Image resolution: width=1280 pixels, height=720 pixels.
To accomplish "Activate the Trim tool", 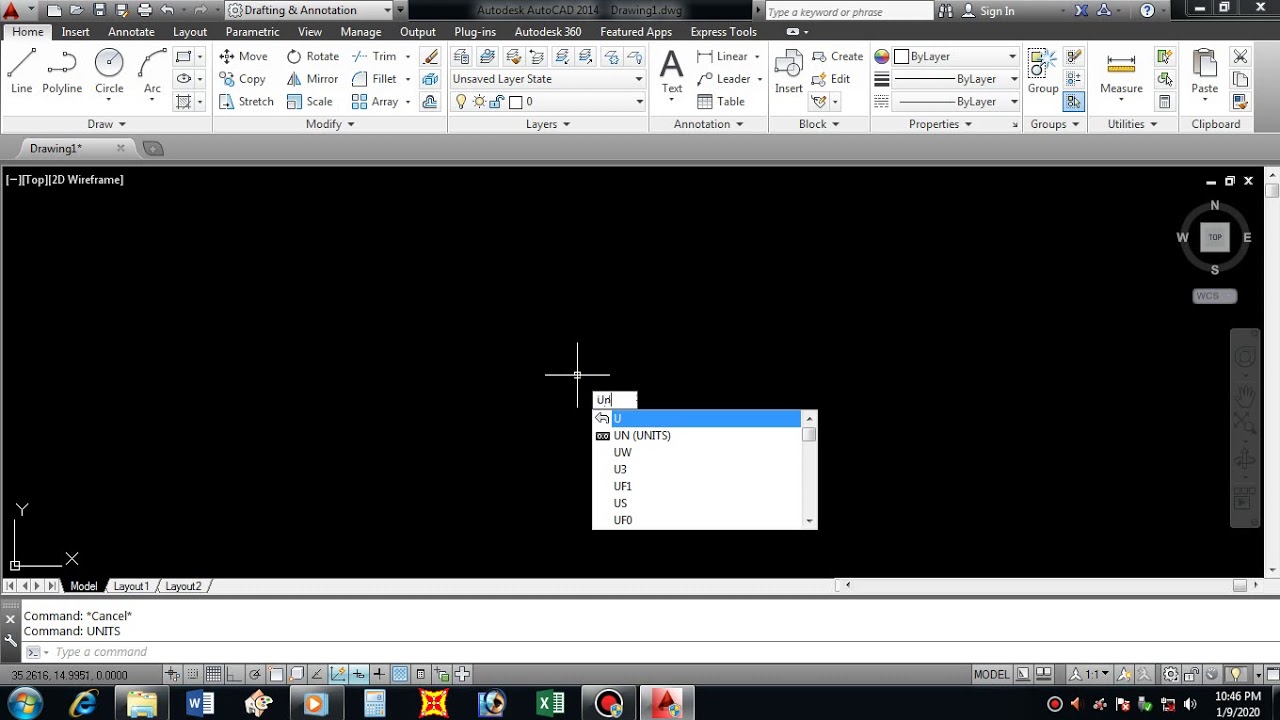I will tap(375, 56).
